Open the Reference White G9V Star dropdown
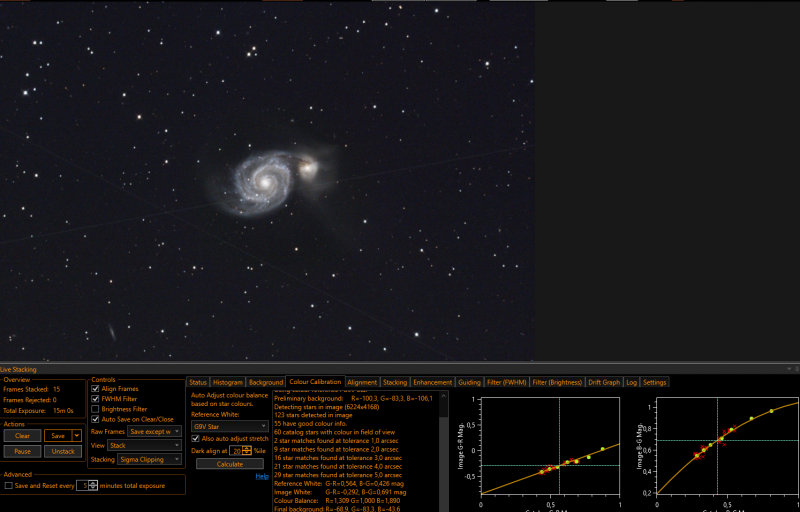The image size is (800, 512). (x=230, y=426)
